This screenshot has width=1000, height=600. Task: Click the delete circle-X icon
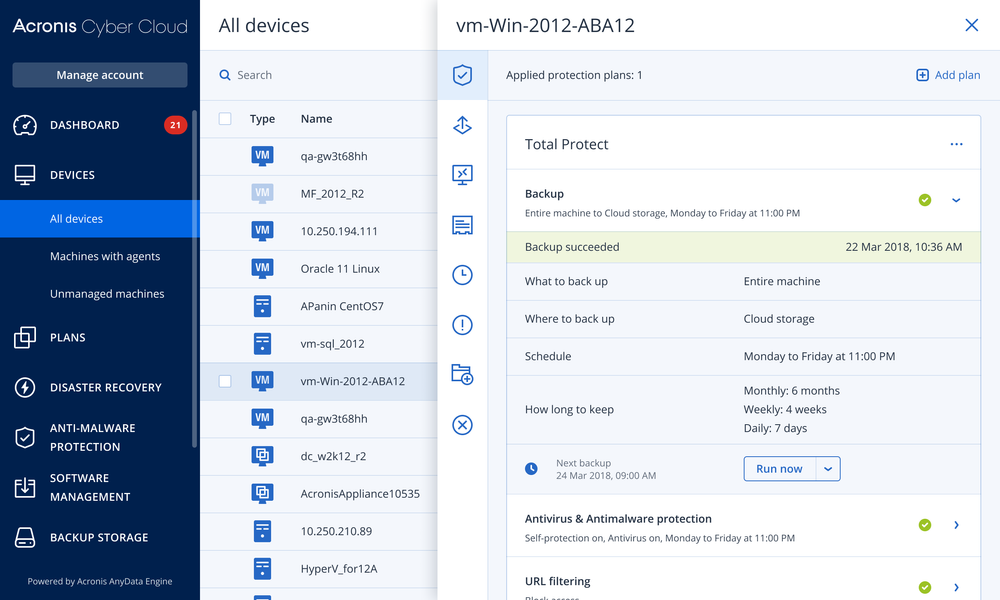[x=462, y=425]
